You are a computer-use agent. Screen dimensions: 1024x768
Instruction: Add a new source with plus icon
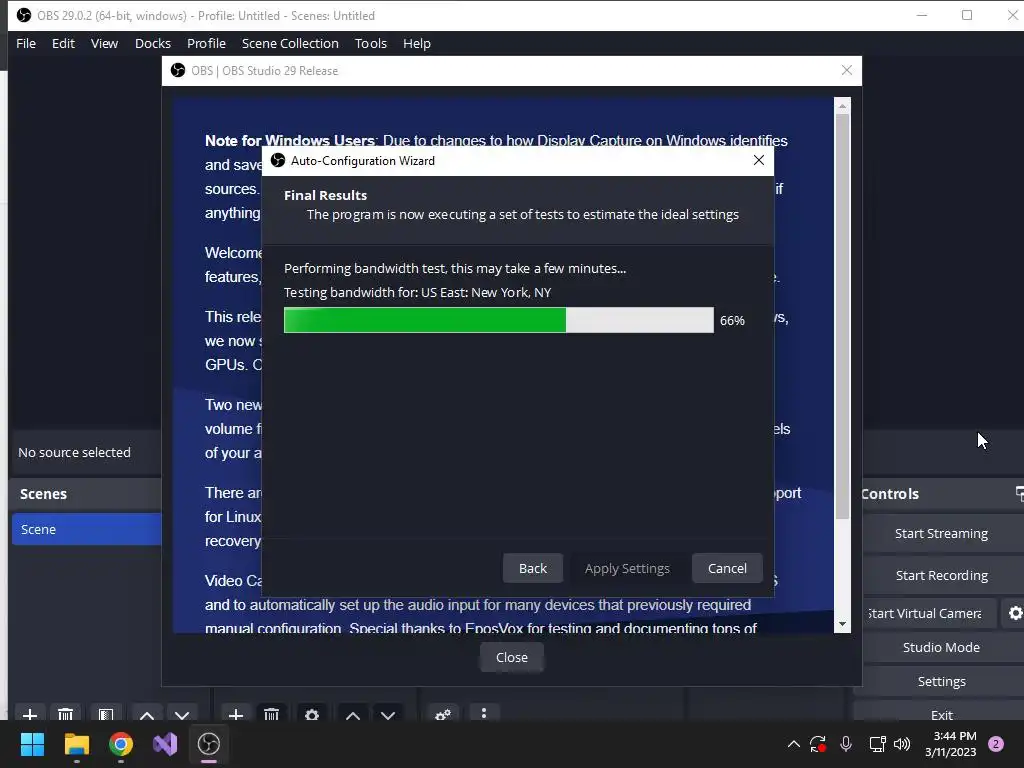(236, 714)
